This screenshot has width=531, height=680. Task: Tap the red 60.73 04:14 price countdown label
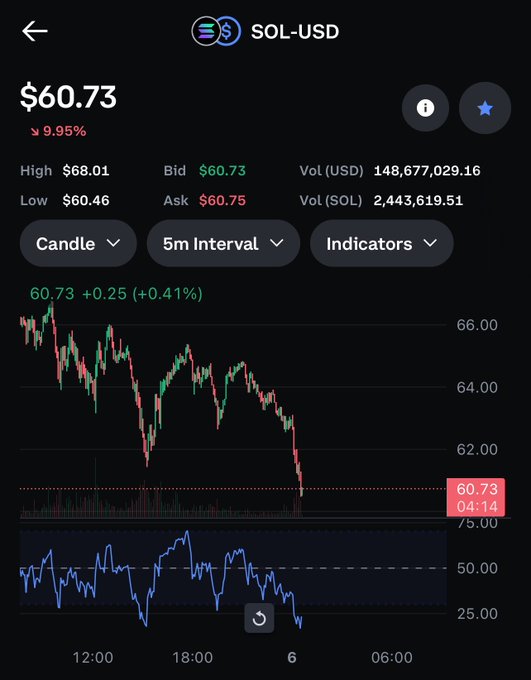coord(476,497)
